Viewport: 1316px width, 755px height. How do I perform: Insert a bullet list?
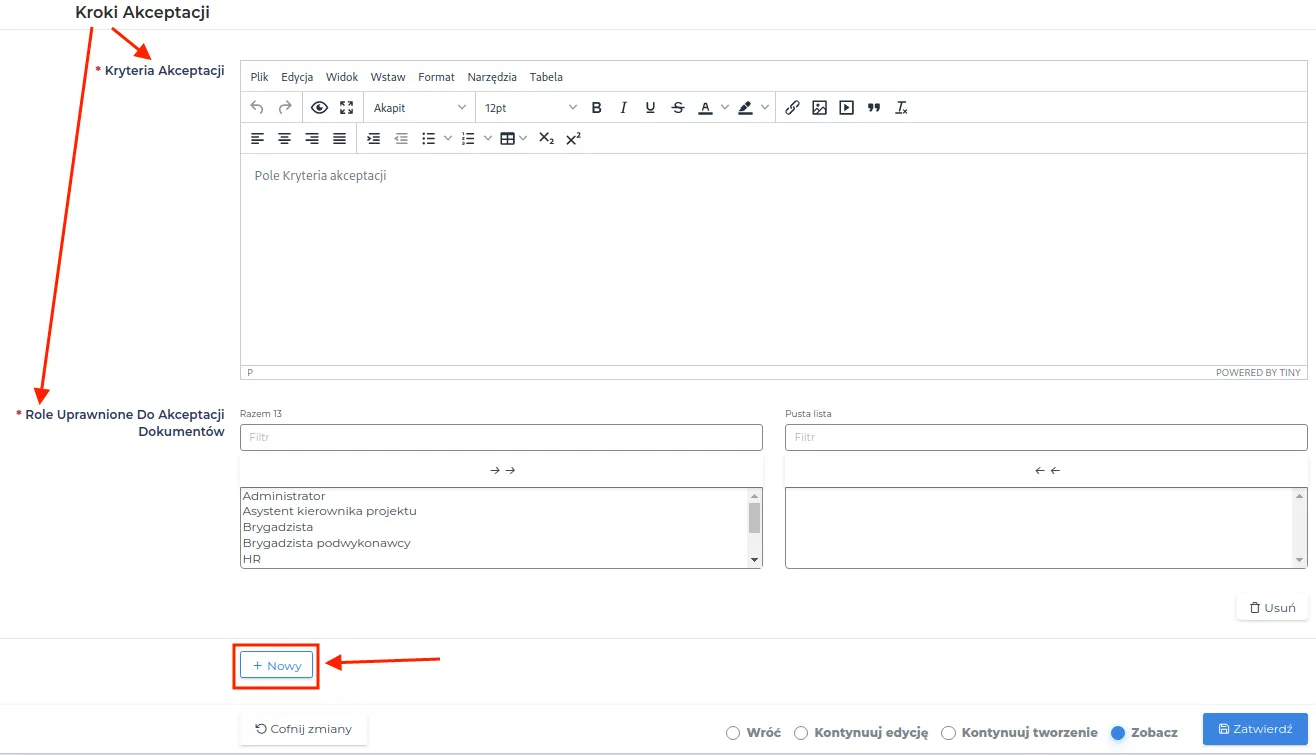(x=428, y=138)
